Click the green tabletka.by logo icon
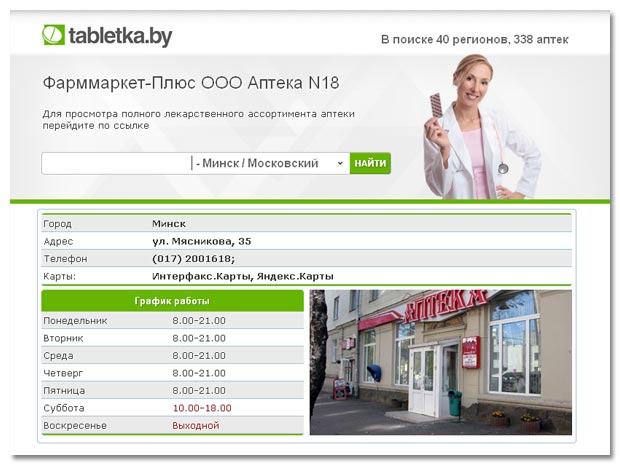The image size is (620, 465). (53, 35)
